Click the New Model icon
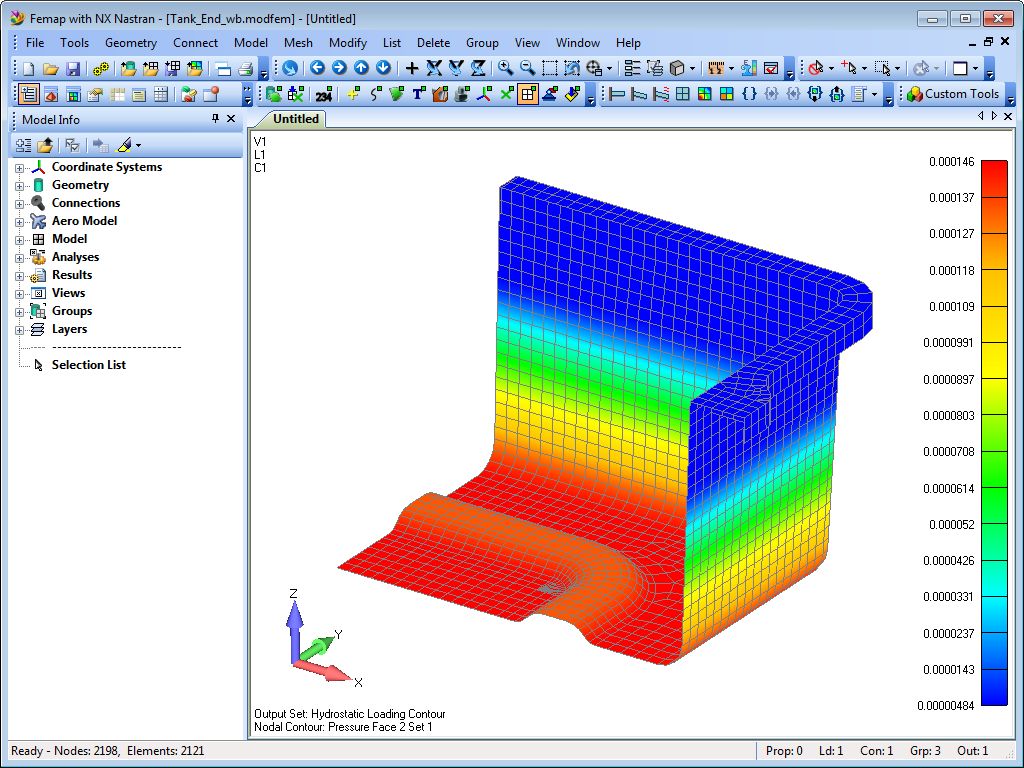Image resolution: width=1024 pixels, height=768 pixels. click(x=27, y=68)
